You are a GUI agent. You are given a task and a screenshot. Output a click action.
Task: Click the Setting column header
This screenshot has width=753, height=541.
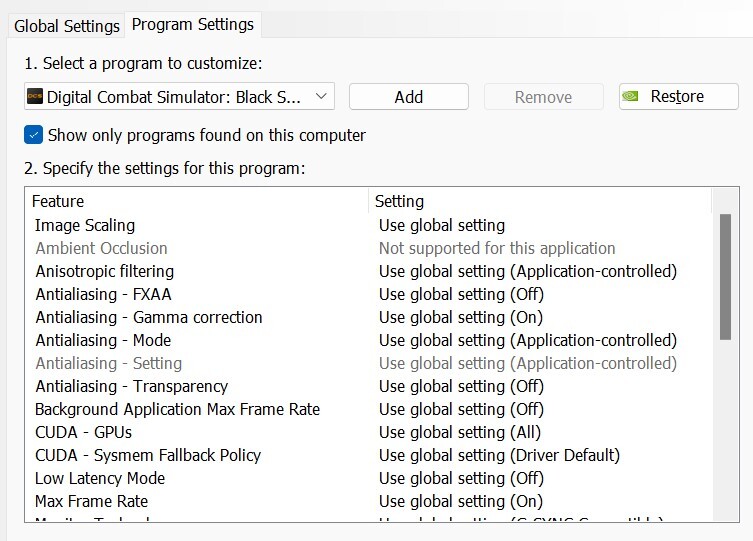click(540, 201)
